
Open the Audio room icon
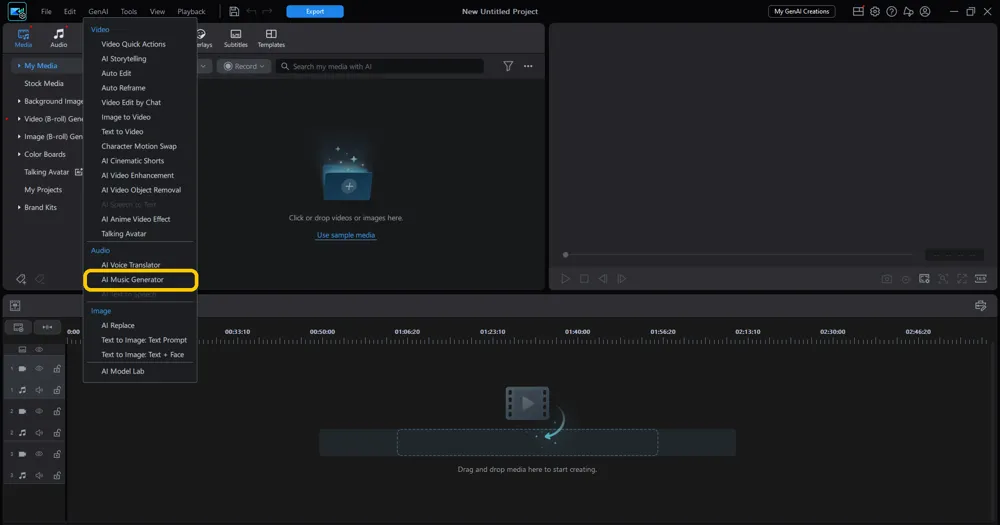[x=59, y=38]
